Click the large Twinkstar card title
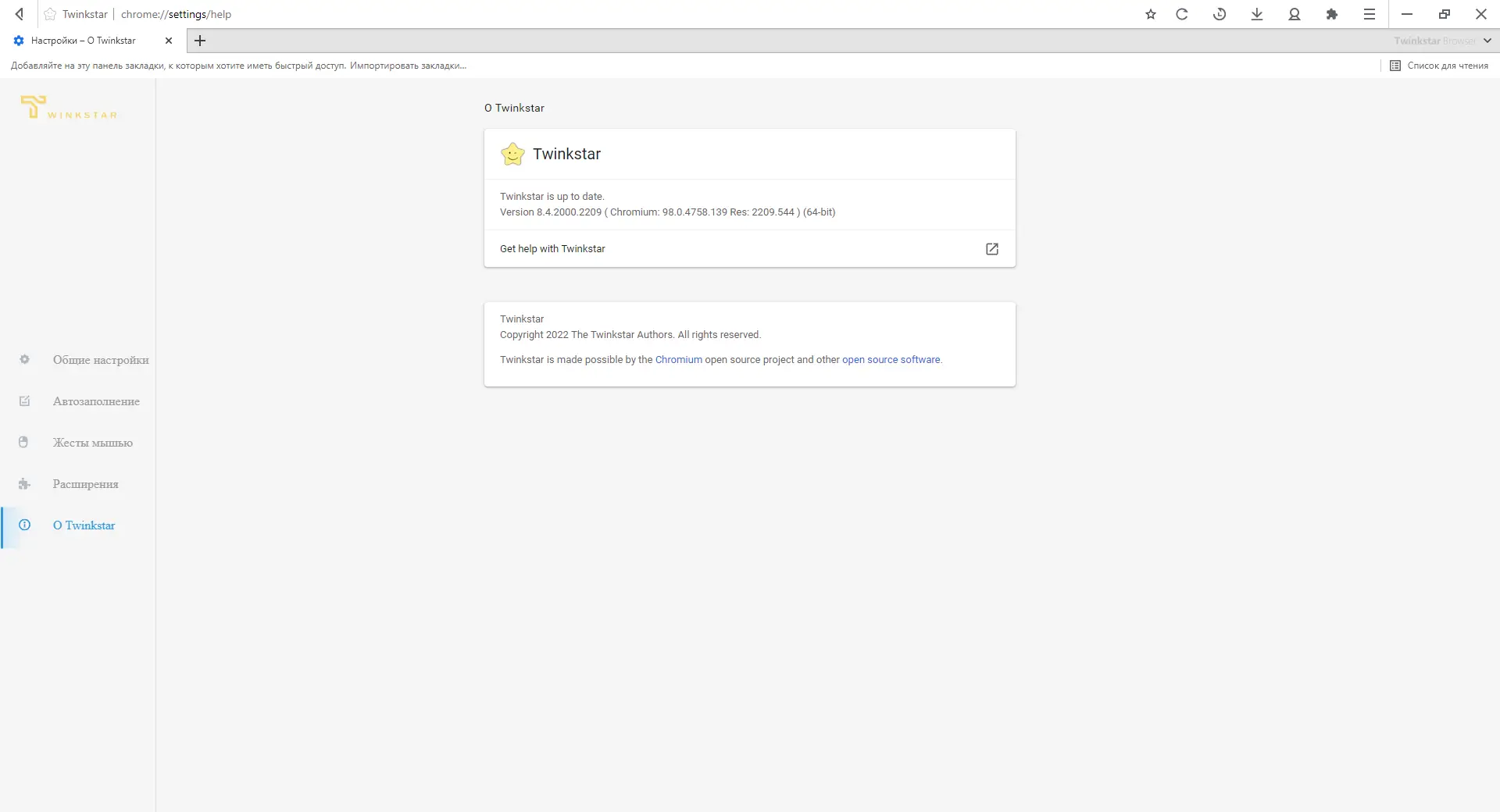The height and width of the screenshot is (812, 1500). (567, 154)
